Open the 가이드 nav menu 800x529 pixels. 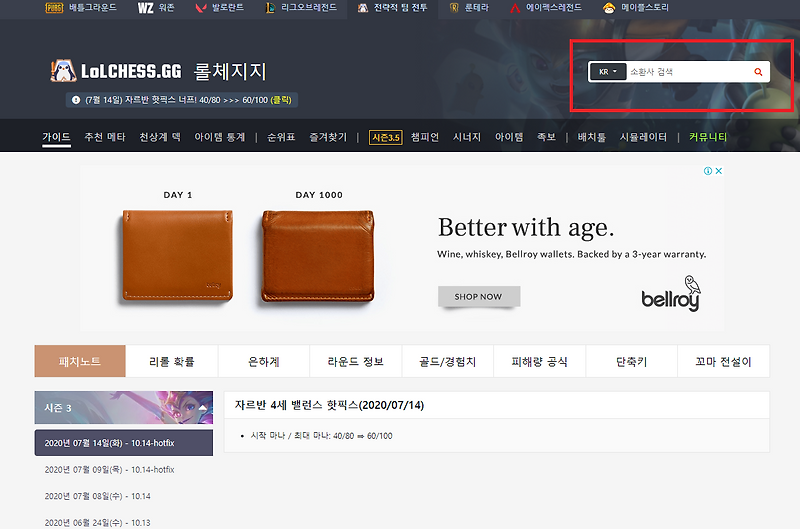point(56,137)
